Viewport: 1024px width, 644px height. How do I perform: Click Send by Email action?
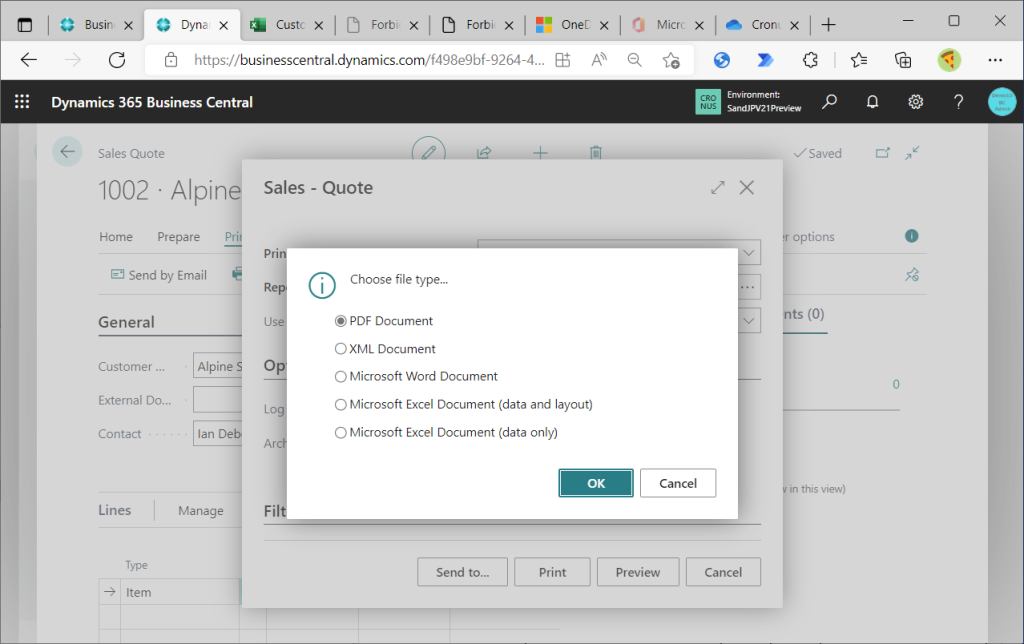pyautogui.click(x=159, y=275)
